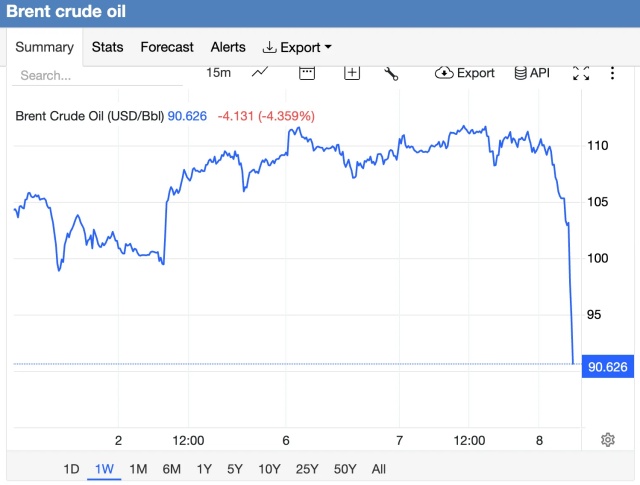Select the 1D time range
This screenshot has width=640, height=485.
pyautogui.click(x=71, y=469)
